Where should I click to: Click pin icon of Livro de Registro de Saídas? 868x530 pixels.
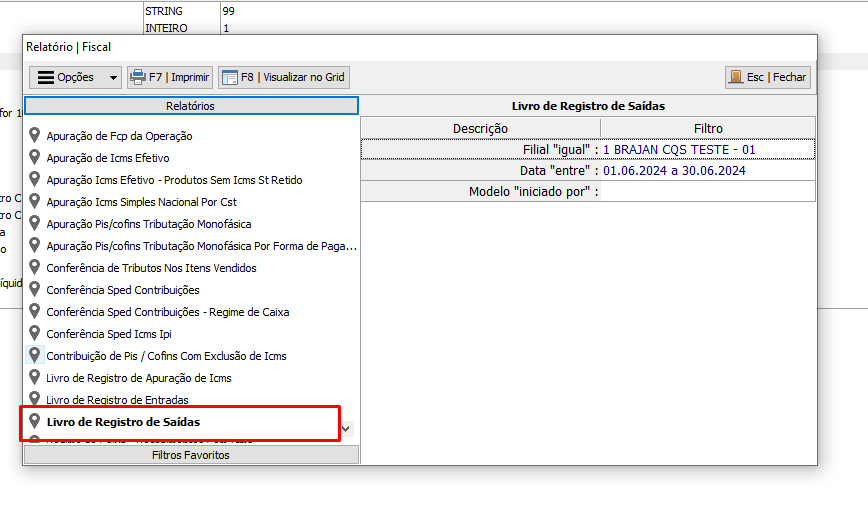pos(35,422)
